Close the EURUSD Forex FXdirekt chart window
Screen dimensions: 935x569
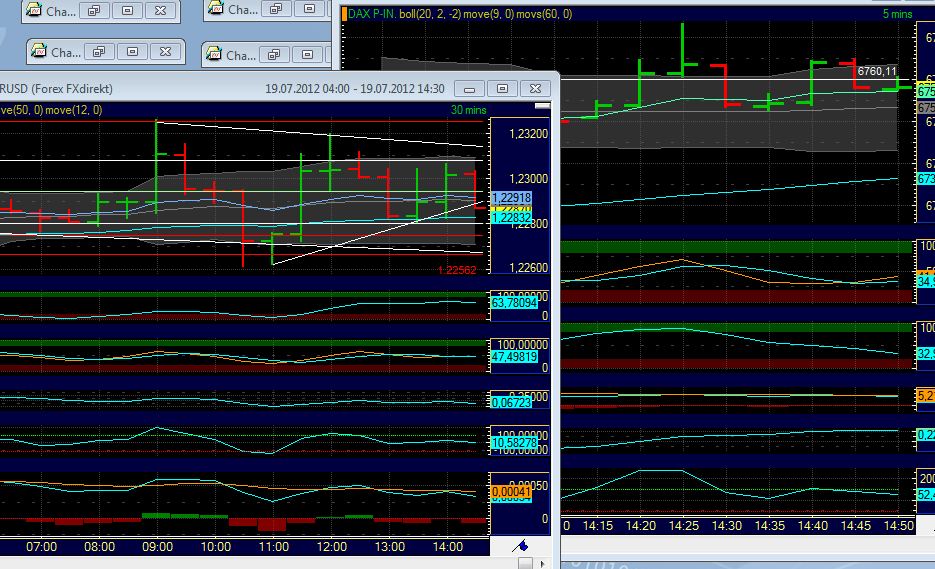[535, 89]
